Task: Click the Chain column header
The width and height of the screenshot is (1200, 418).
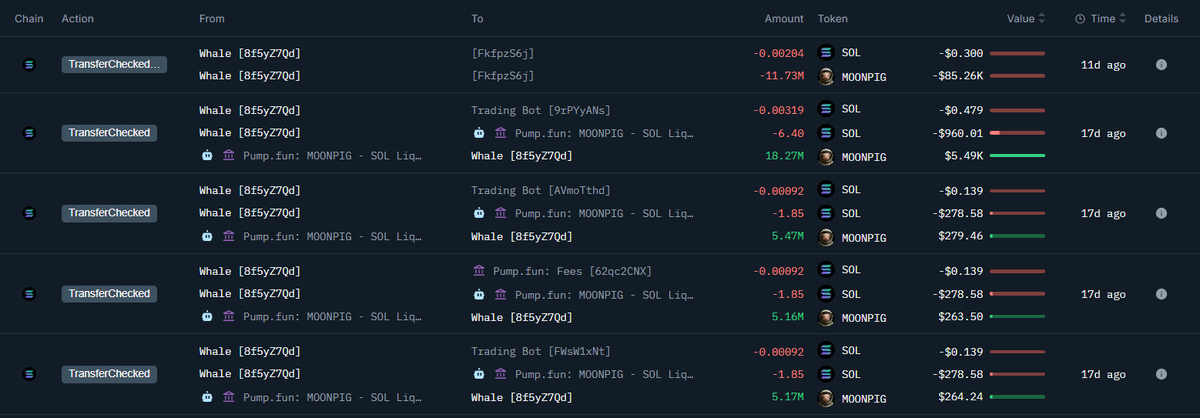Action: tap(28, 19)
